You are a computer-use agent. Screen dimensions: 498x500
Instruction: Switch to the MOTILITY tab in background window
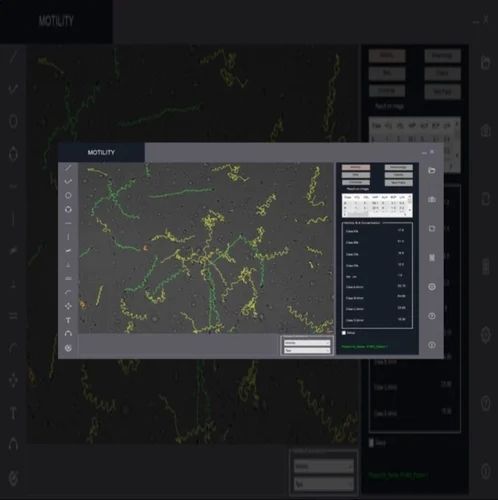tap(56, 21)
